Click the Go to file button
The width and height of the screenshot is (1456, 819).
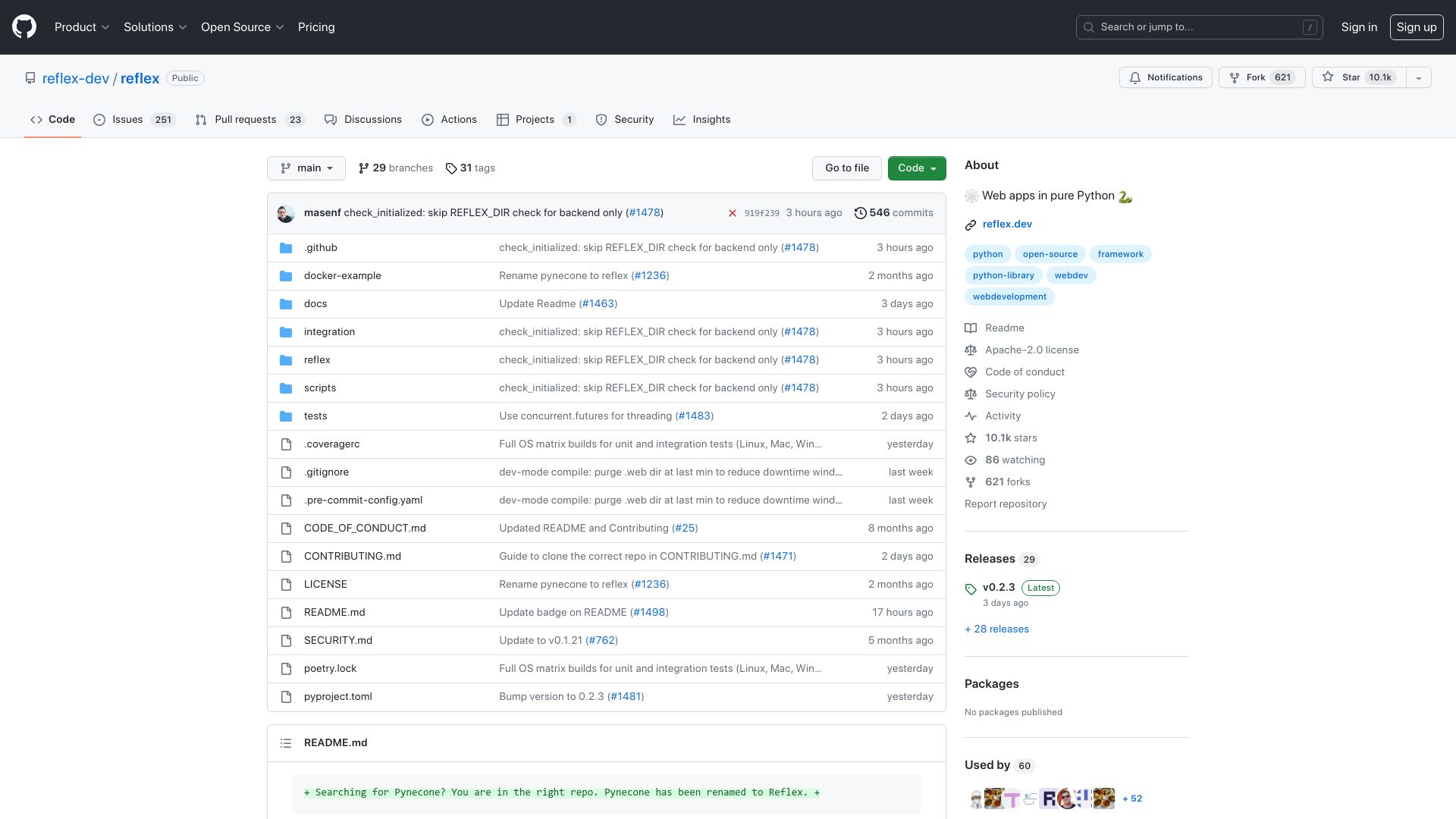(x=847, y=168)
